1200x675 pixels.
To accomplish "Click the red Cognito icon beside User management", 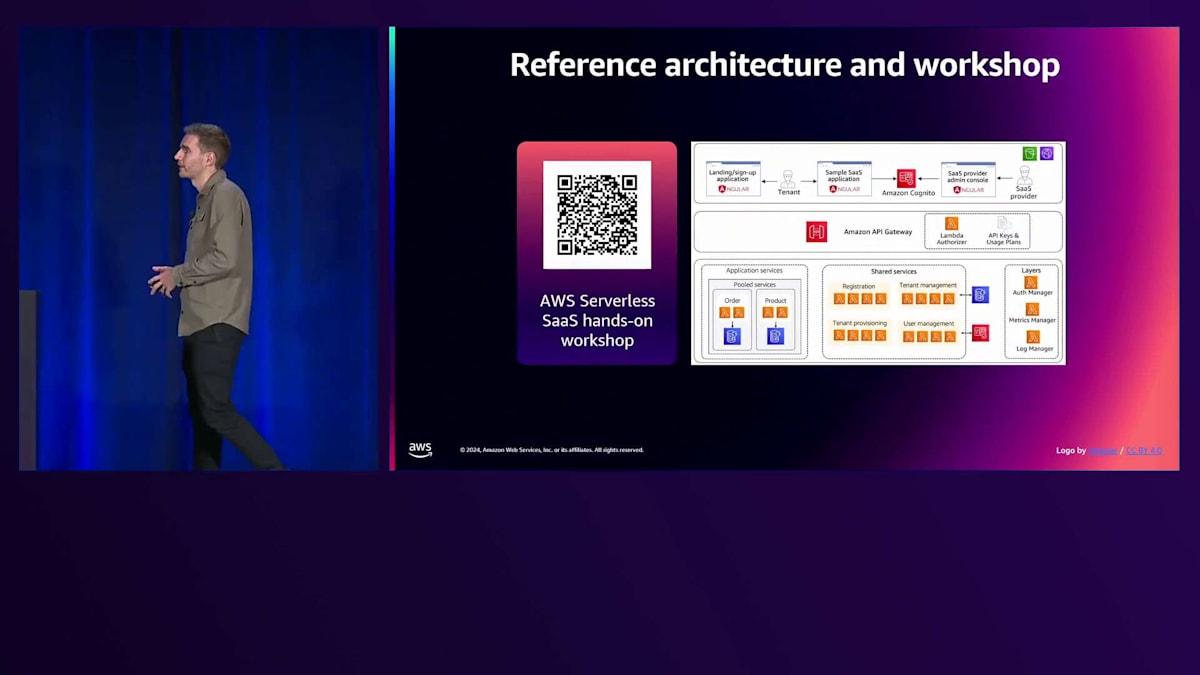I will pos(980,333).
